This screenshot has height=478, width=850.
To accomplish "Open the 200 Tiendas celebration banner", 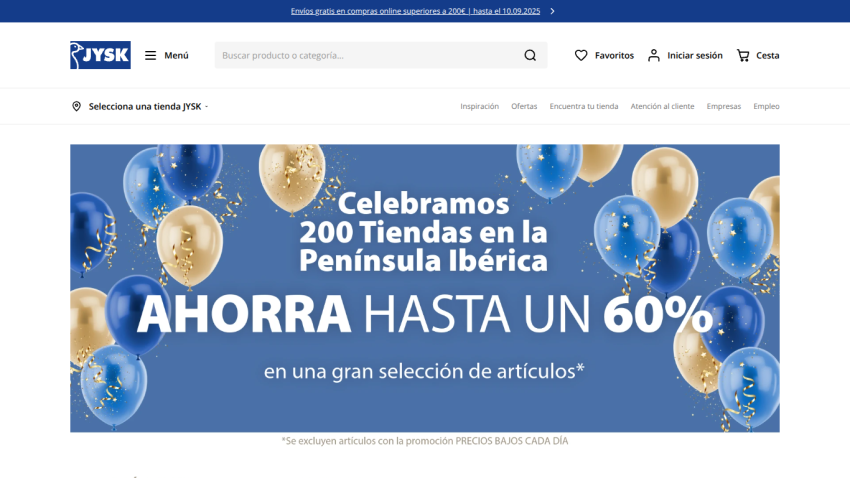I will tap(424, 288).
